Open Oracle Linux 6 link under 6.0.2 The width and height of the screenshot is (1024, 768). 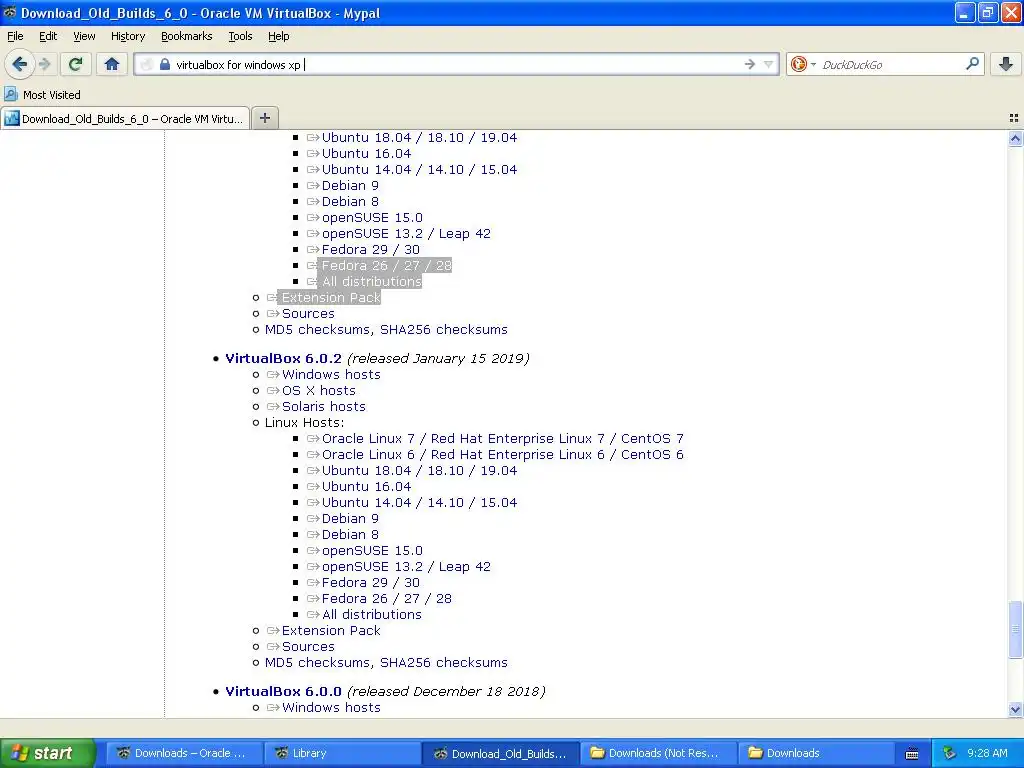pyautogui.click(x=503, y=455)
